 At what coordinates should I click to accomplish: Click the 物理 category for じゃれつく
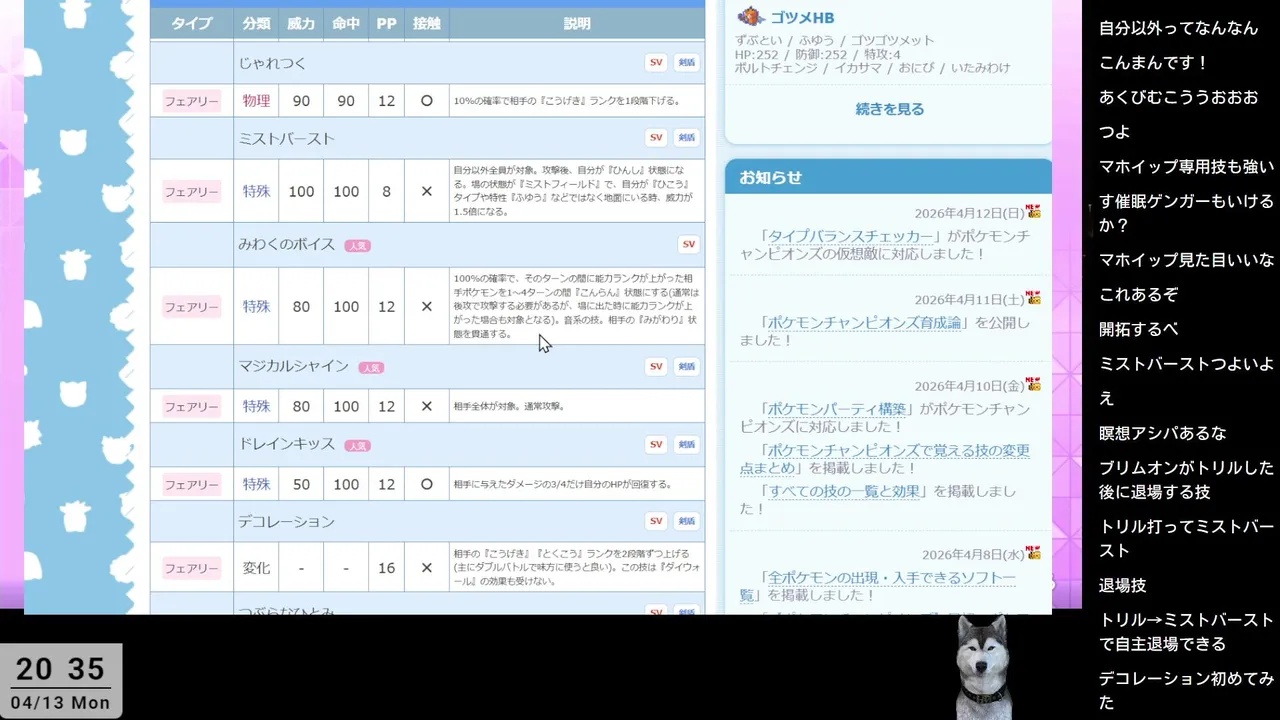(x=256, y=101)
